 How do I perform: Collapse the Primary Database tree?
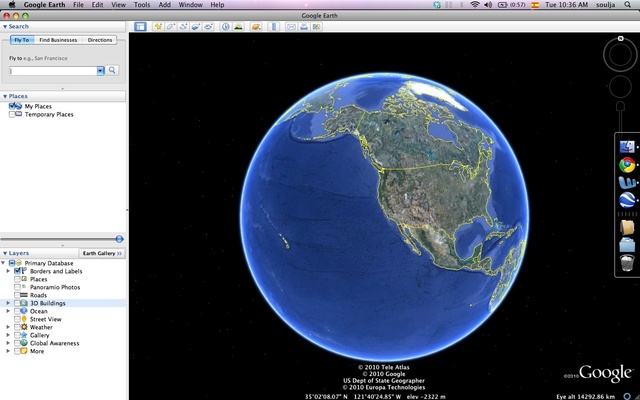point(3,263)
